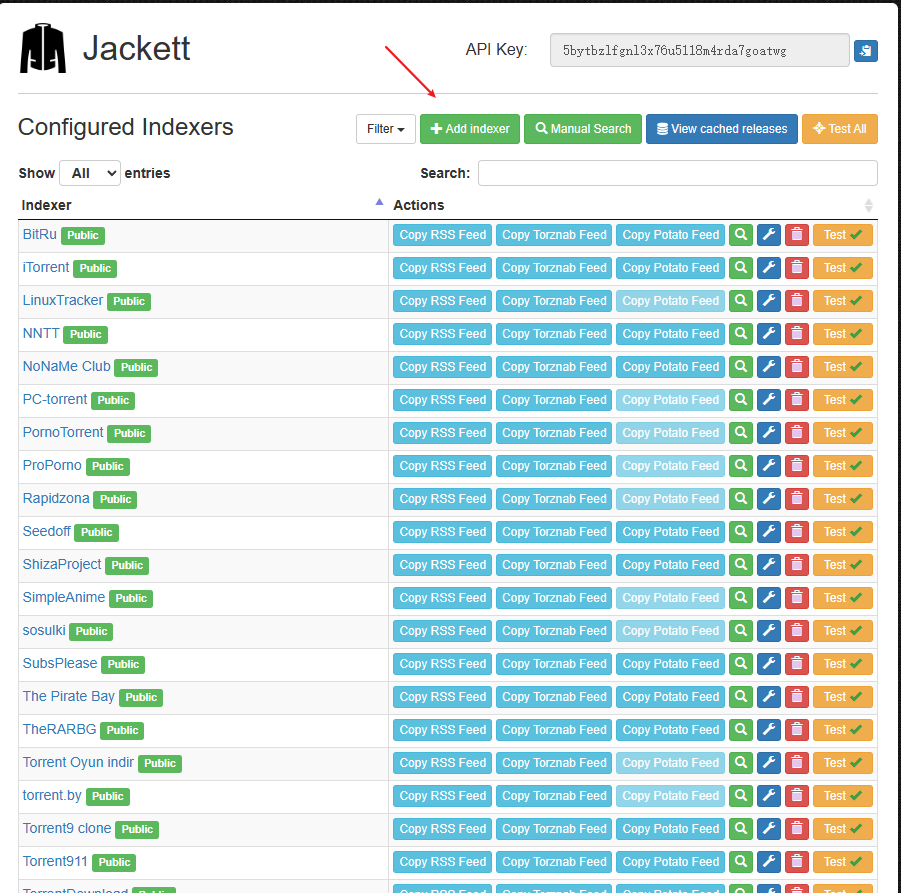Screen dimensions: 901x893
Task: Copy Potato Feed for Seedoff
Action: pyautogui.click(x=671, y=532)
